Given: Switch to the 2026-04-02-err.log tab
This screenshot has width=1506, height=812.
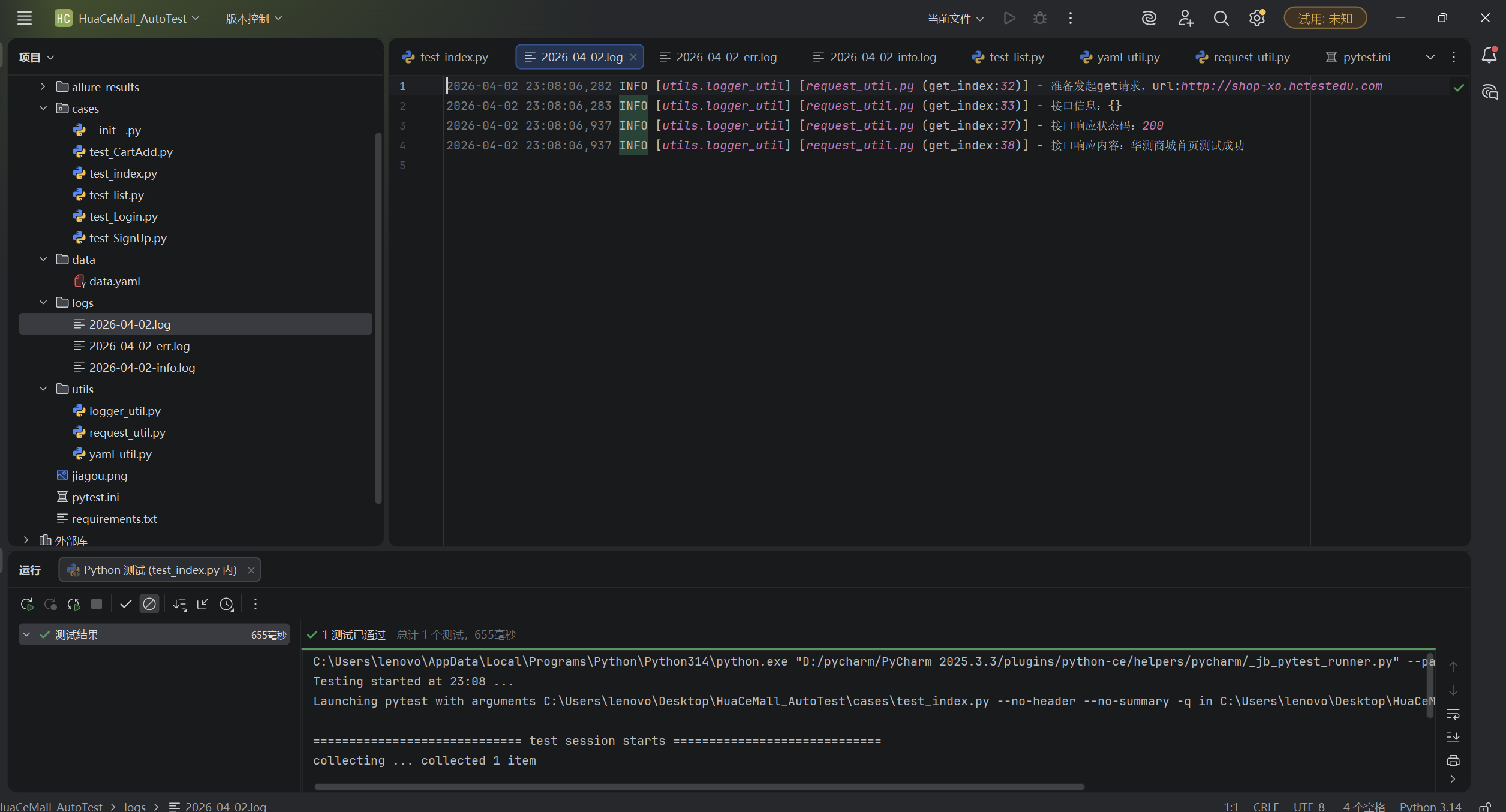Looking at the screenshot, I should pos(726,57).
